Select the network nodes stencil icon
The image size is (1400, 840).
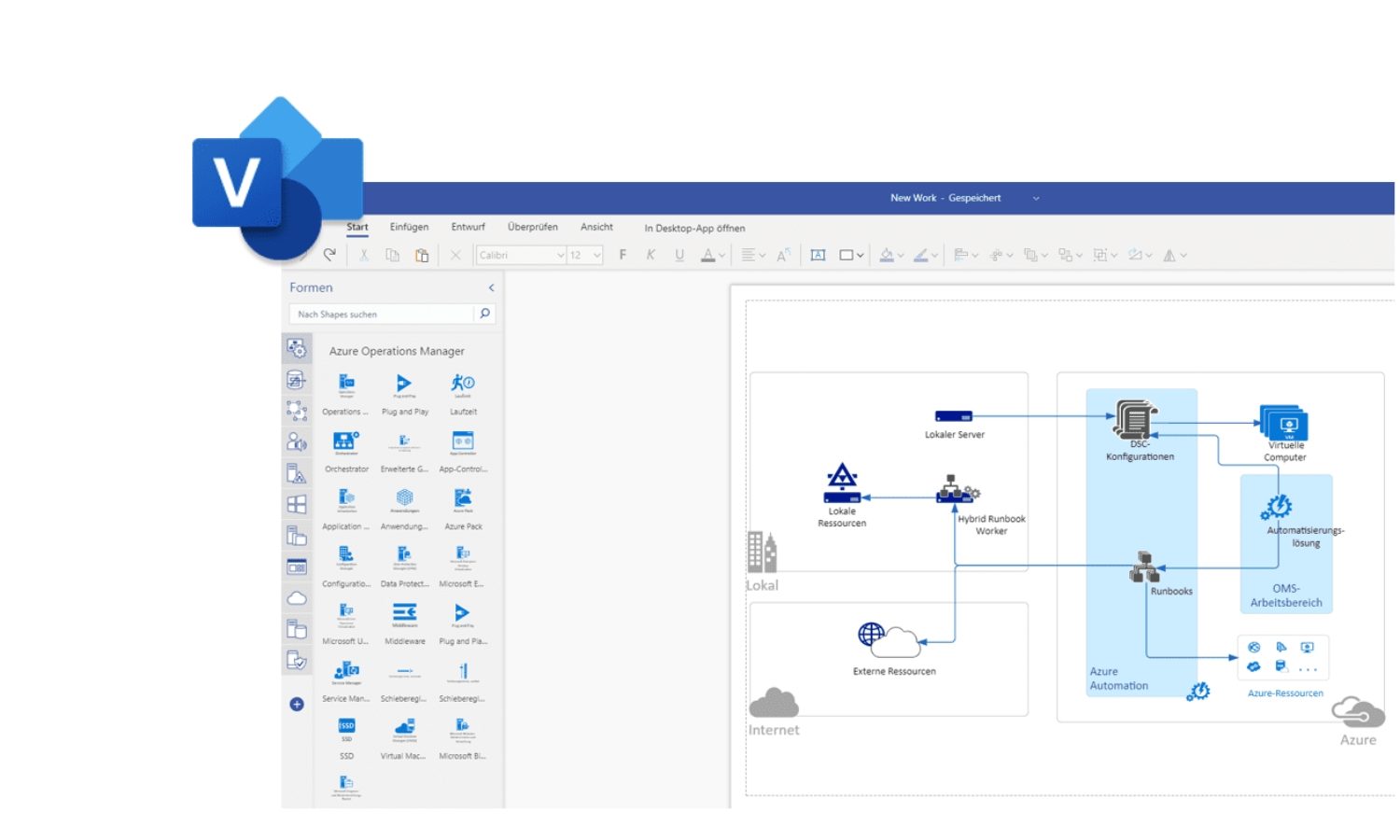297,411
